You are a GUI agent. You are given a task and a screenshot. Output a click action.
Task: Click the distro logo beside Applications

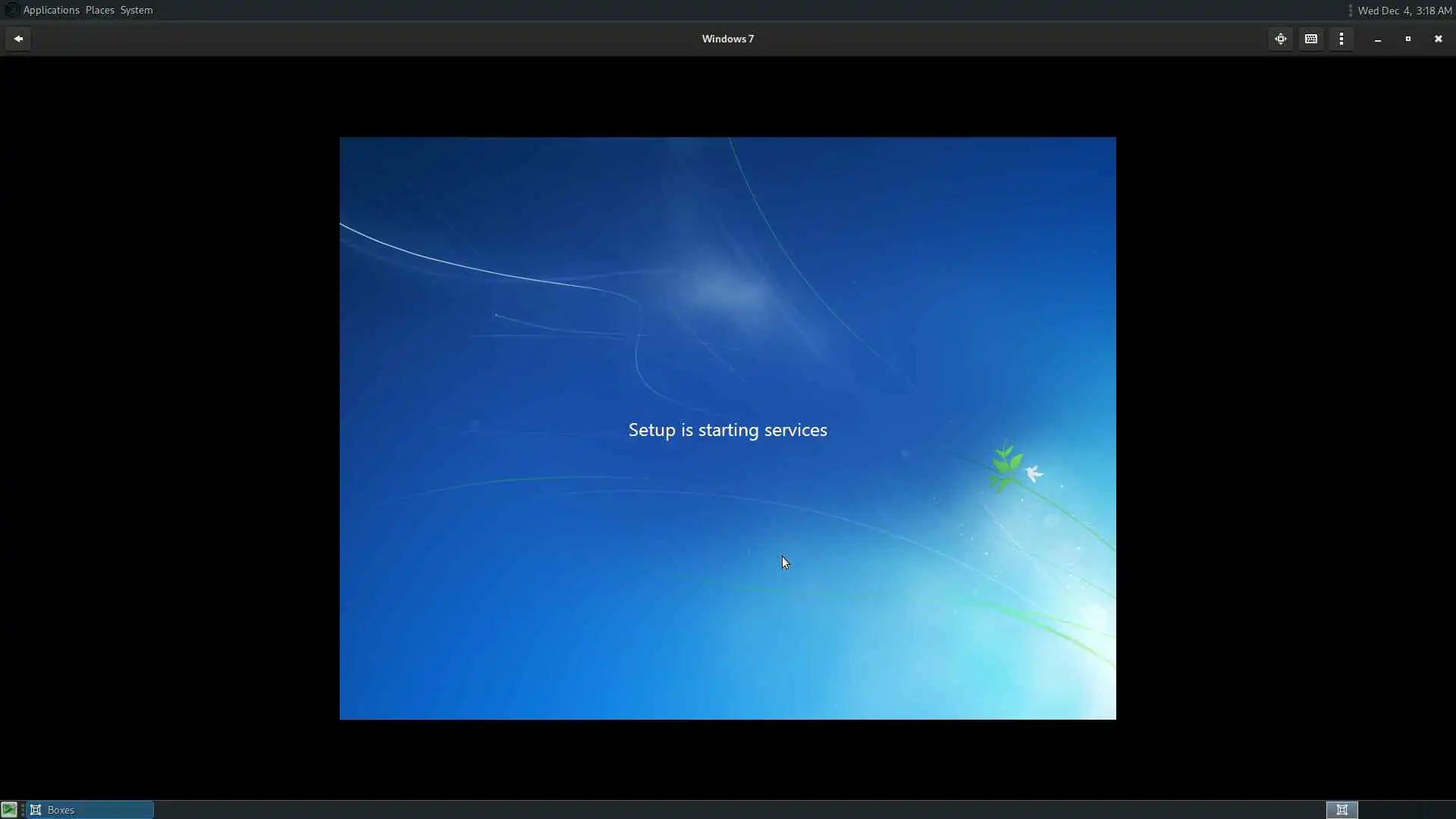click(11, 10)
